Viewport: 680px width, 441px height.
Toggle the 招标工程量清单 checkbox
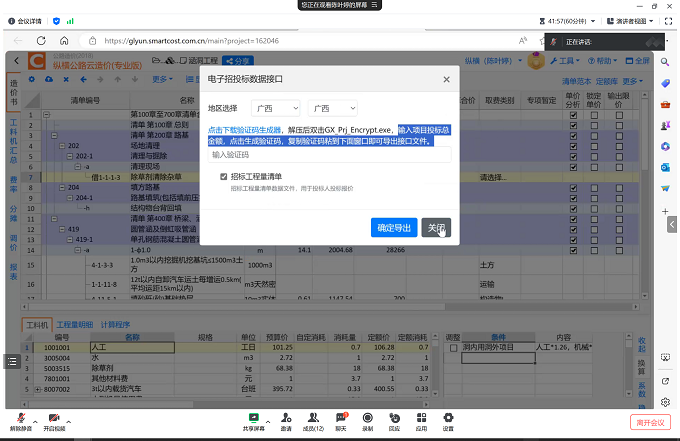coord(223,176)
